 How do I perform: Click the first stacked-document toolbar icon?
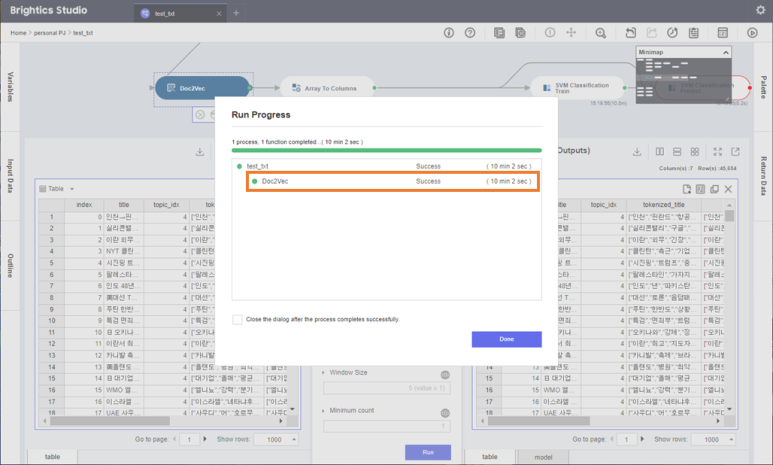[x=499, y=33]
